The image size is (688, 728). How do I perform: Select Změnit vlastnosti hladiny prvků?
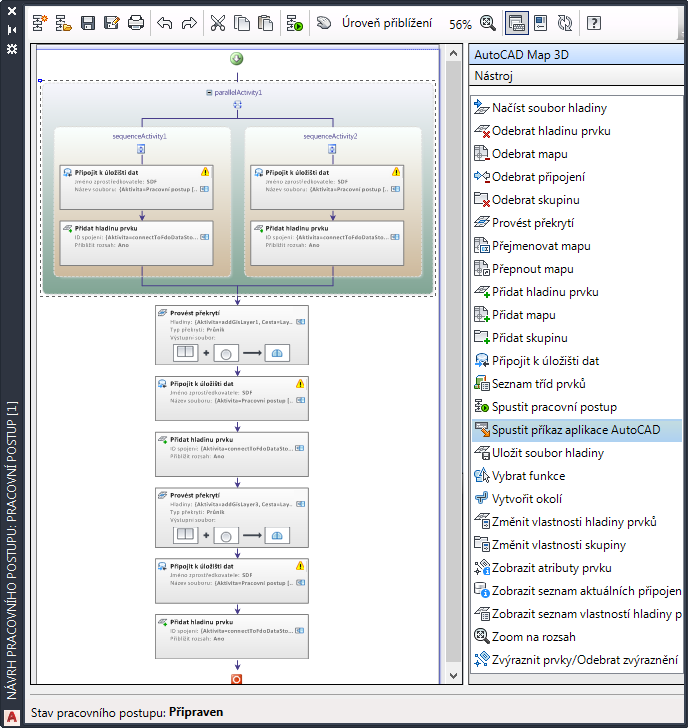pos(577,521)
